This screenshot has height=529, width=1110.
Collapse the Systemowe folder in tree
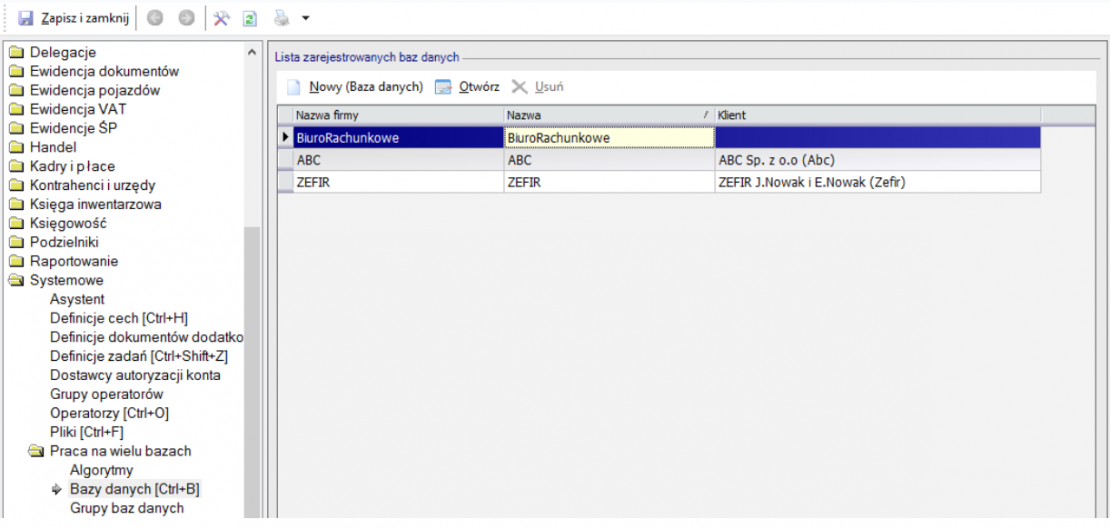coord(16,280)
